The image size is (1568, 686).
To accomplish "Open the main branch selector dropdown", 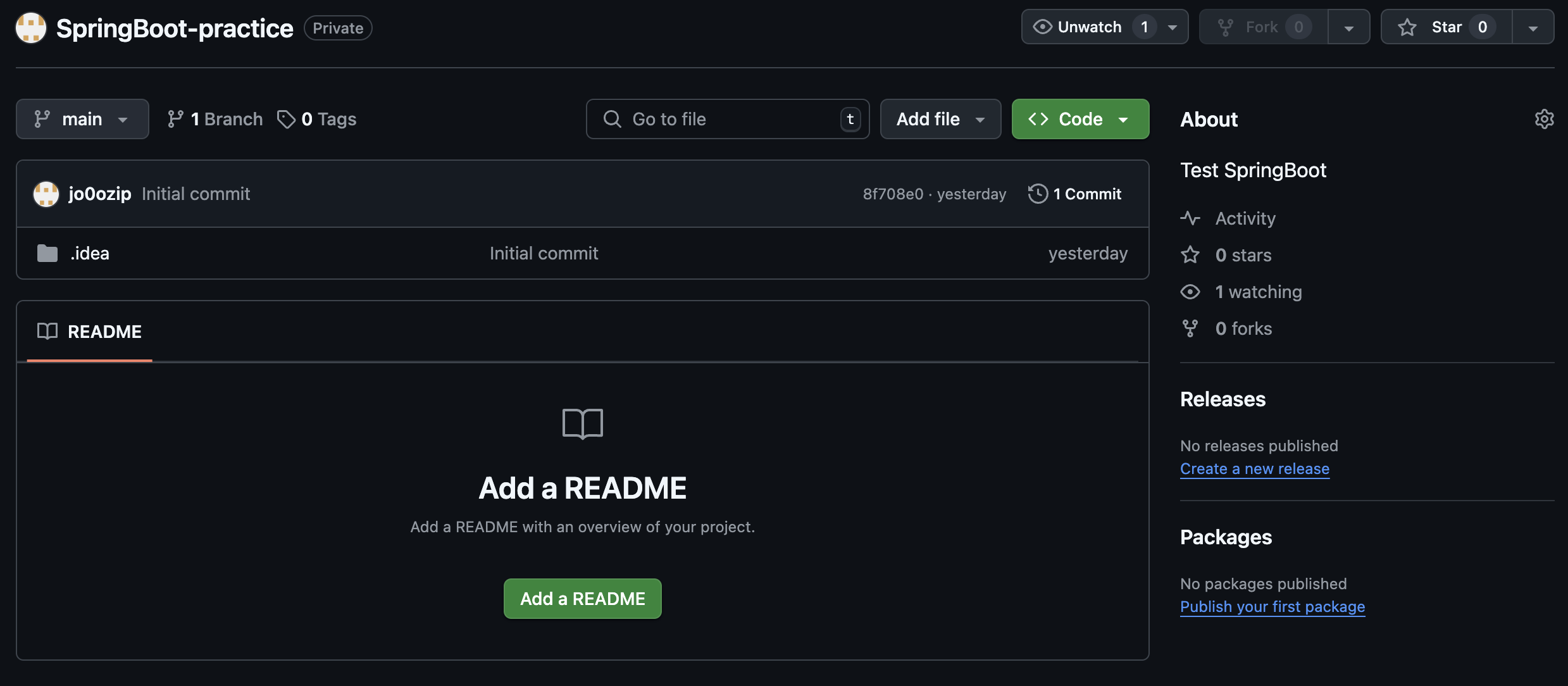I will pyautogui.click(x=82, y=119).
